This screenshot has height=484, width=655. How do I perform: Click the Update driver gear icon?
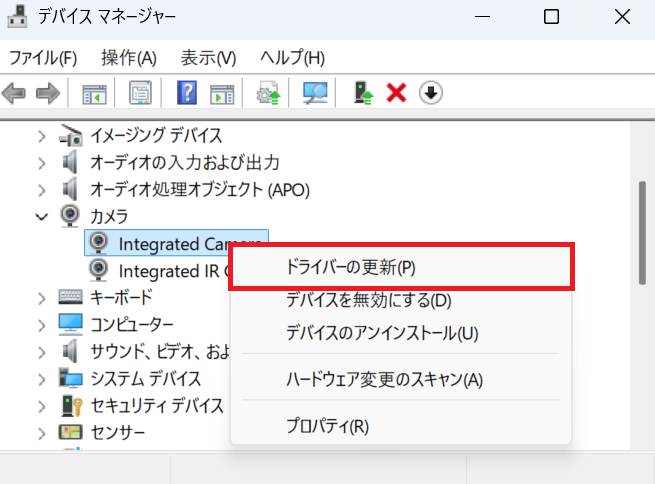268,93
